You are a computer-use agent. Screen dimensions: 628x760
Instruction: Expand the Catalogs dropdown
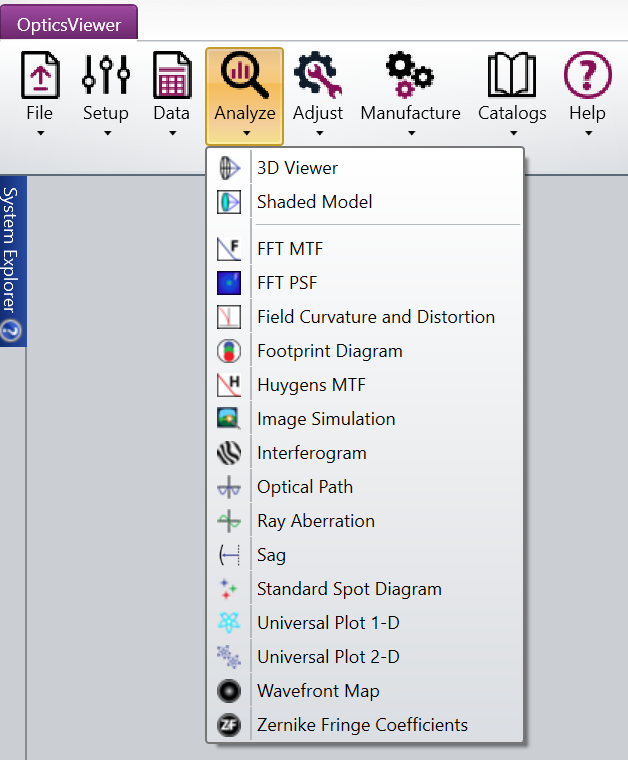click(x=512, y=96)
